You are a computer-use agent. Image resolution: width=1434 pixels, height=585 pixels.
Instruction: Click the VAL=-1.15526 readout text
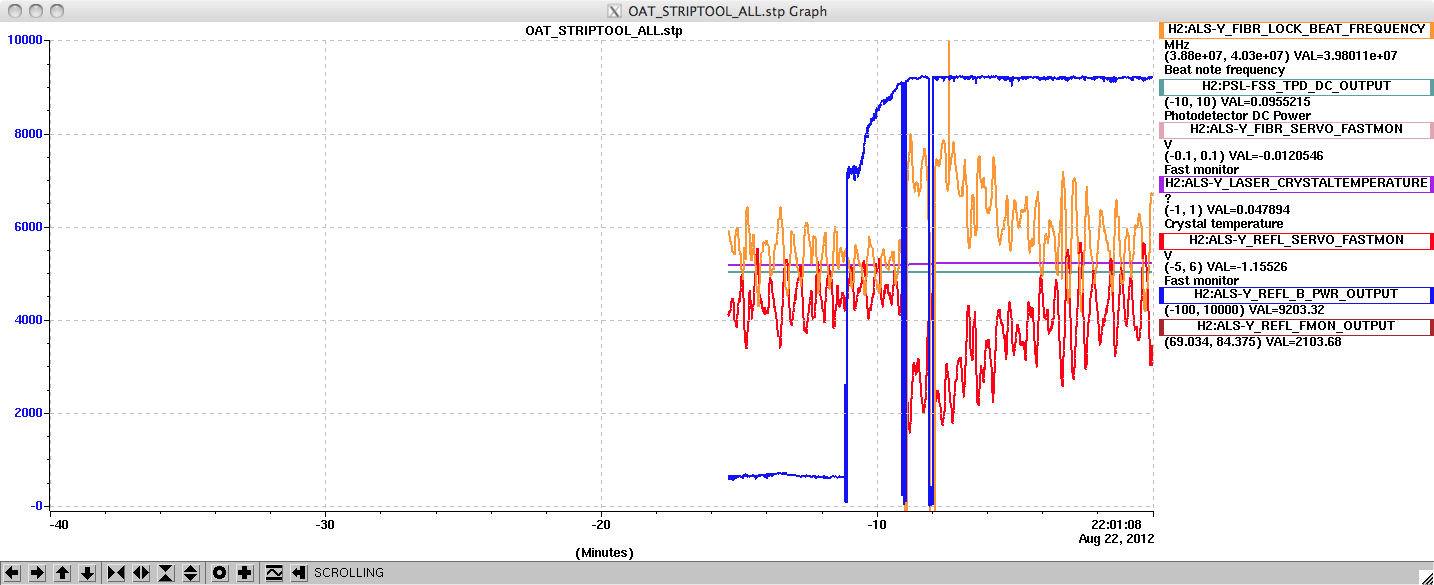point(1245,268)
